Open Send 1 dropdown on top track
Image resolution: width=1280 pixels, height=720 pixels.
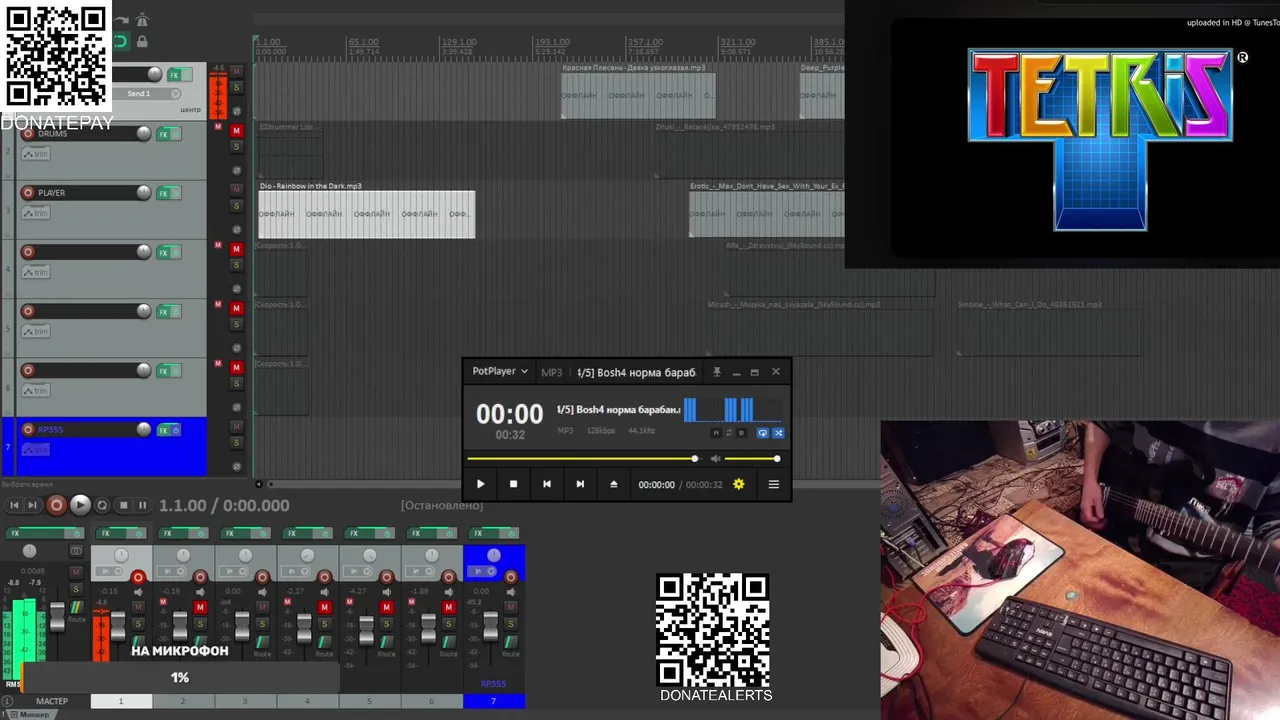pyautogui.click(x=176, y=94)
